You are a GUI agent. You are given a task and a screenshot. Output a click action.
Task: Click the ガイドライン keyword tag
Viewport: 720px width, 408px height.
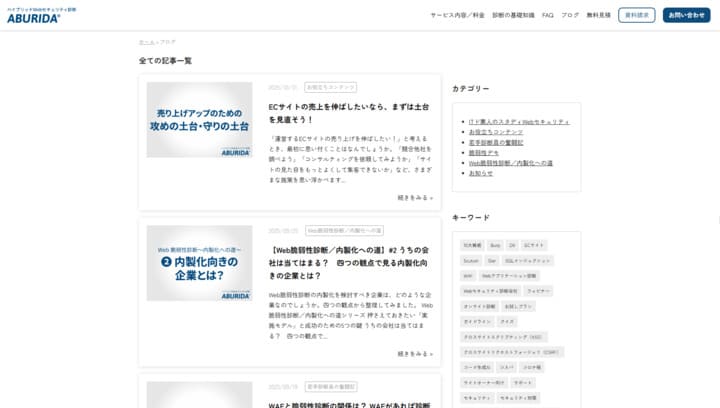tap(478, 322)
